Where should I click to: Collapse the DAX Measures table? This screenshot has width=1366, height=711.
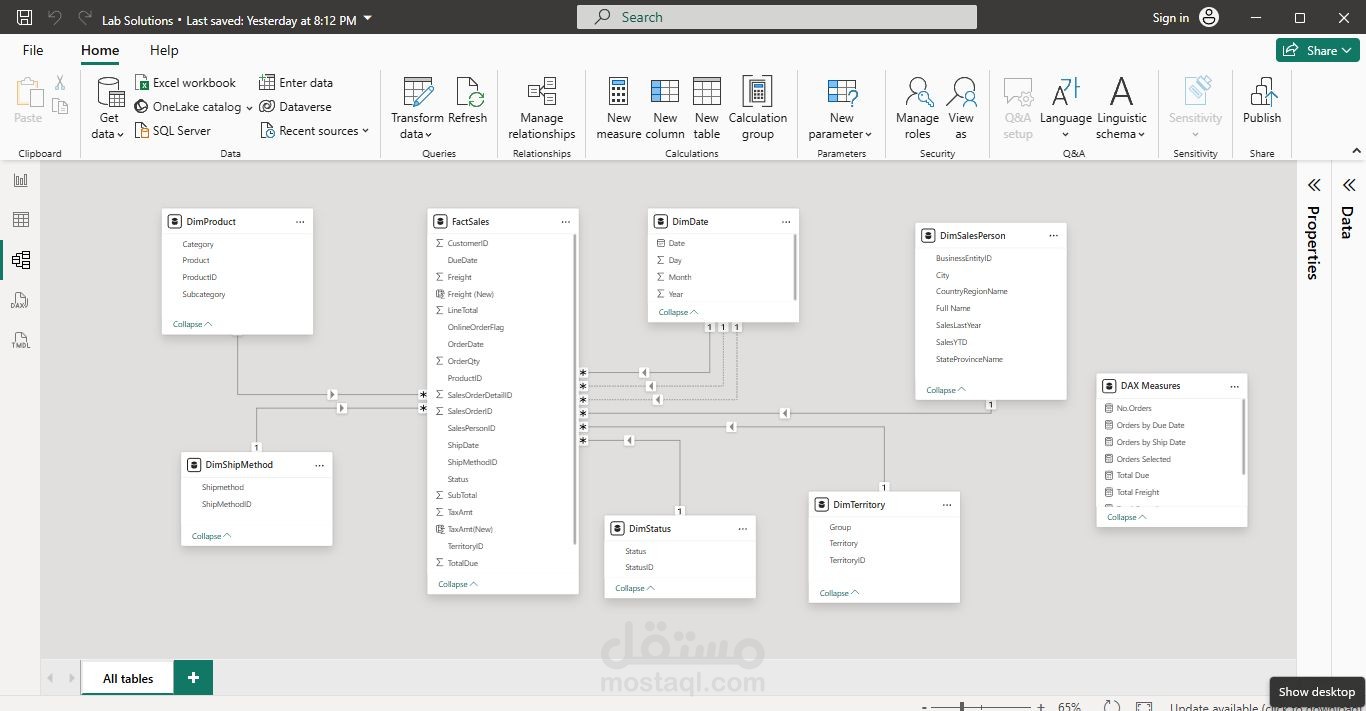pos(1127,517)
